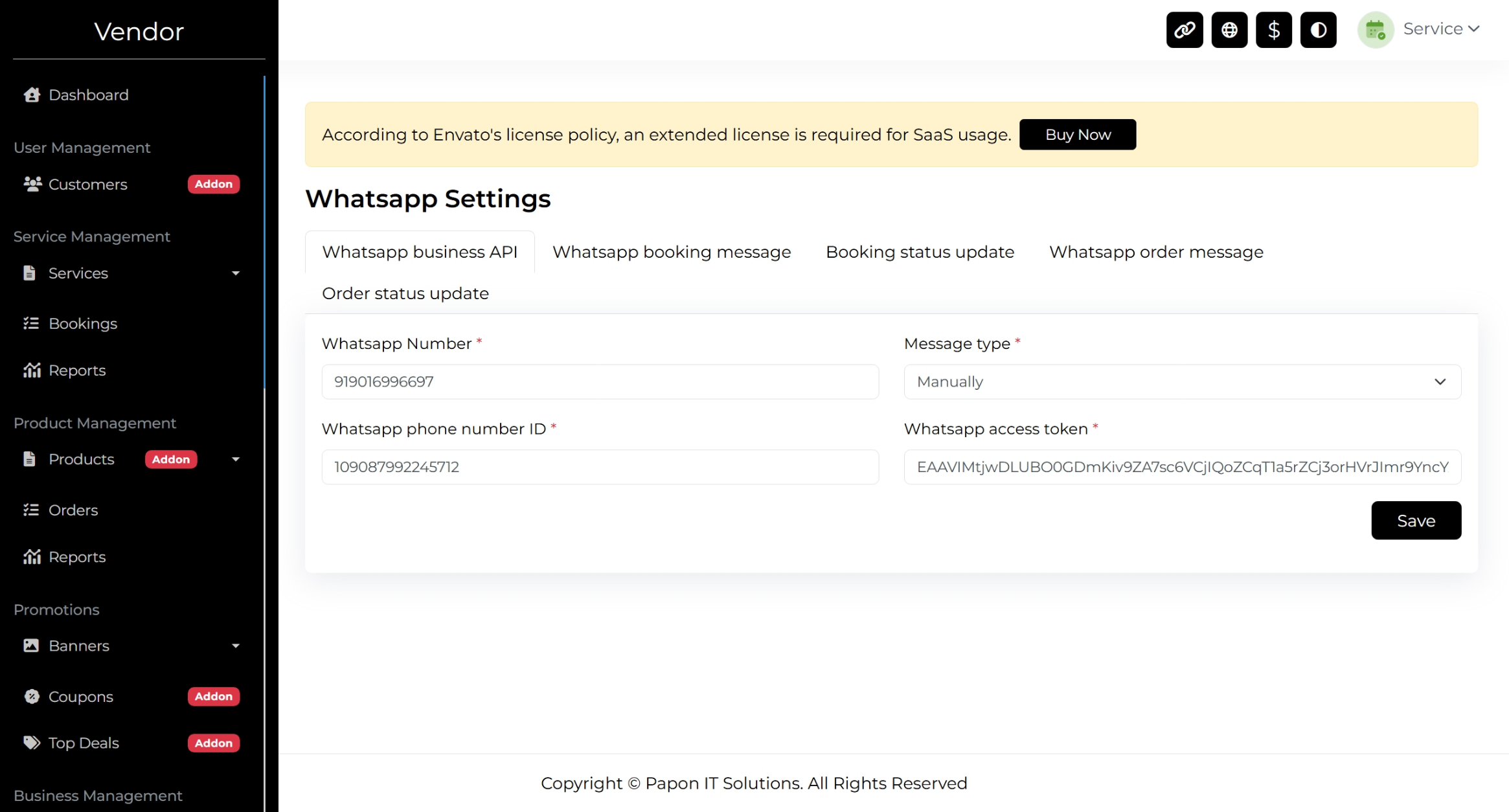Image resolution: width=1509 pixels, height=812 pixels.
Task: Switch to Whatsapp booking message tab
Action: (x=671, y=252)
